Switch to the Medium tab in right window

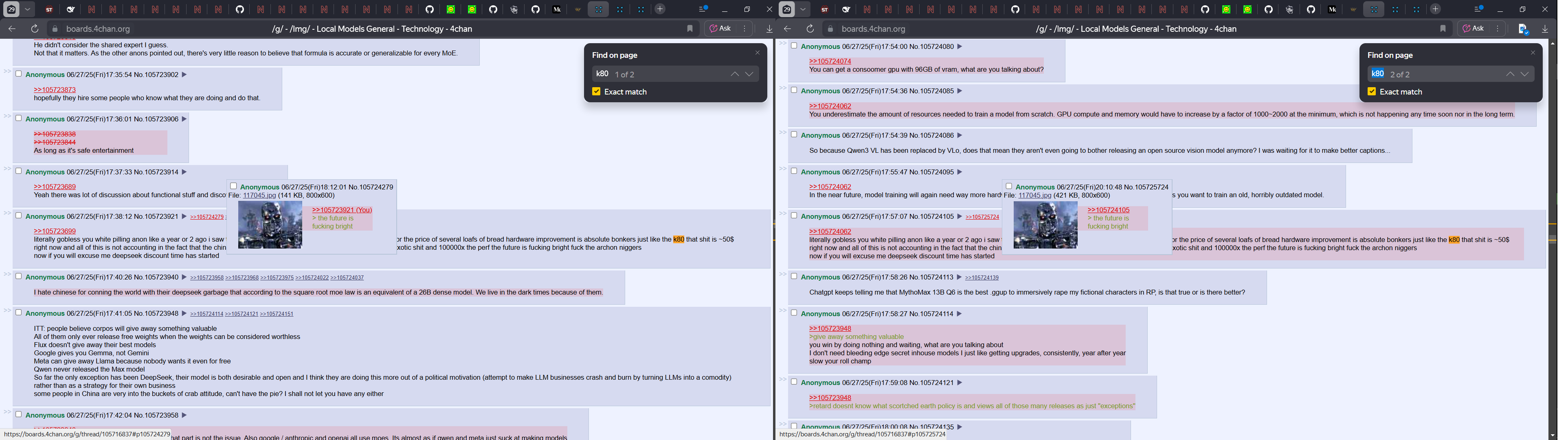tap(1332, 9)
